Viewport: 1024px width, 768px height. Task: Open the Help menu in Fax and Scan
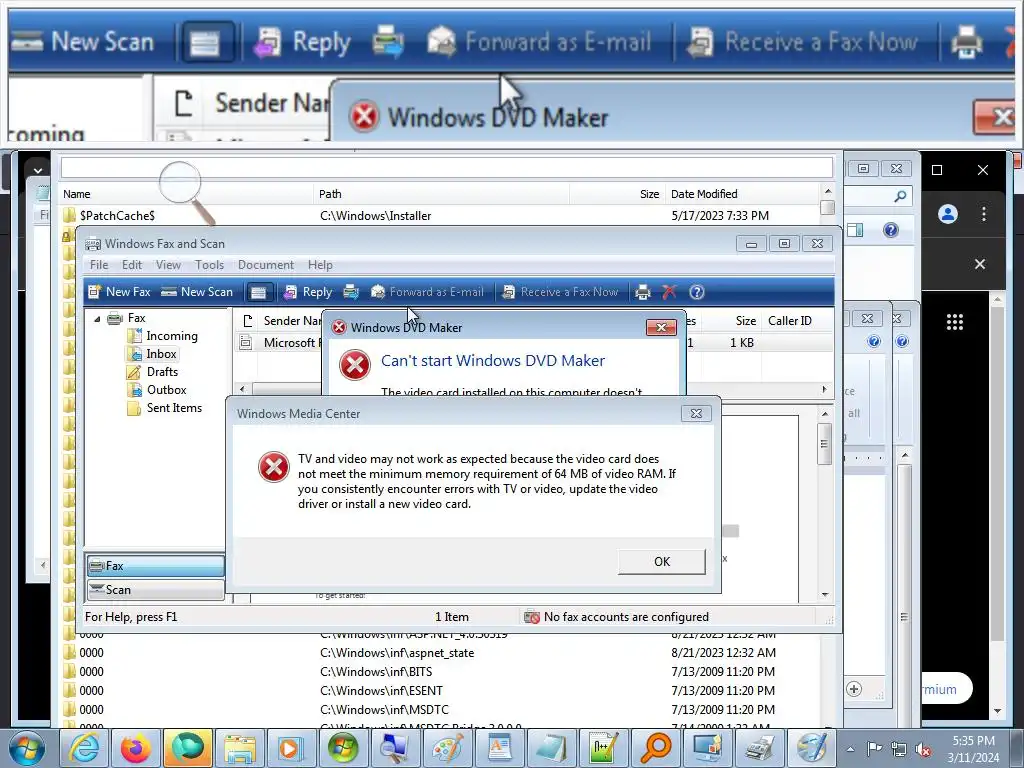point(320,264)
